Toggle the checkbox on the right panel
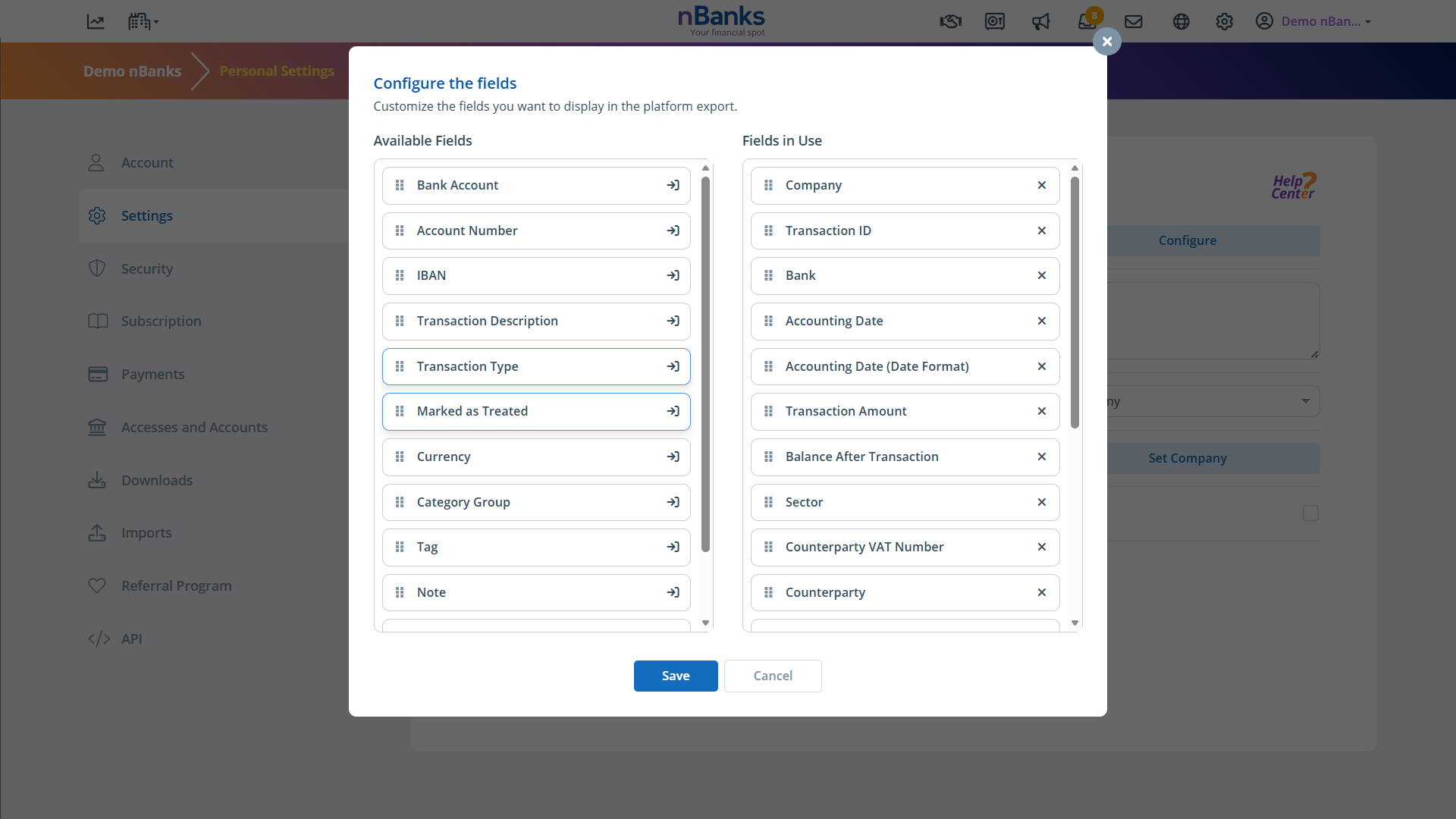Viewport: 1456px width, 819px height. 1310,513
